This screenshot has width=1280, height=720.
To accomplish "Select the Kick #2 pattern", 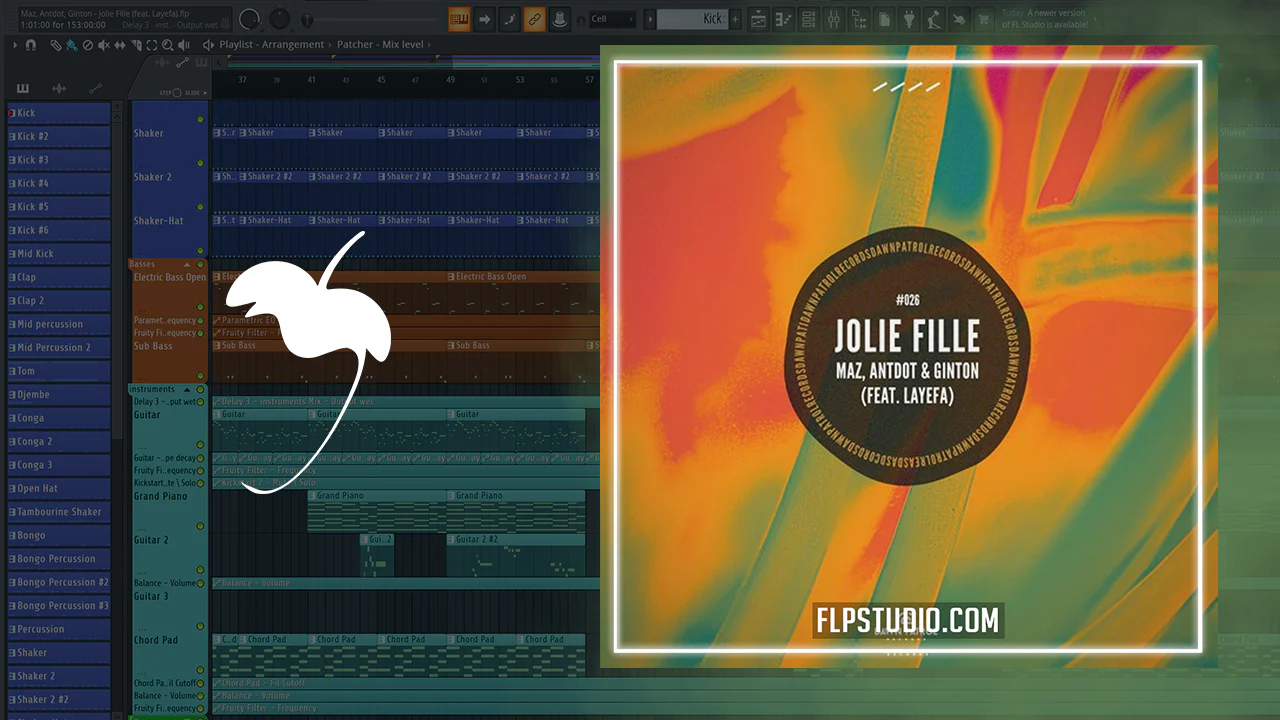I will pyautogui.click(x=59, y=136).
